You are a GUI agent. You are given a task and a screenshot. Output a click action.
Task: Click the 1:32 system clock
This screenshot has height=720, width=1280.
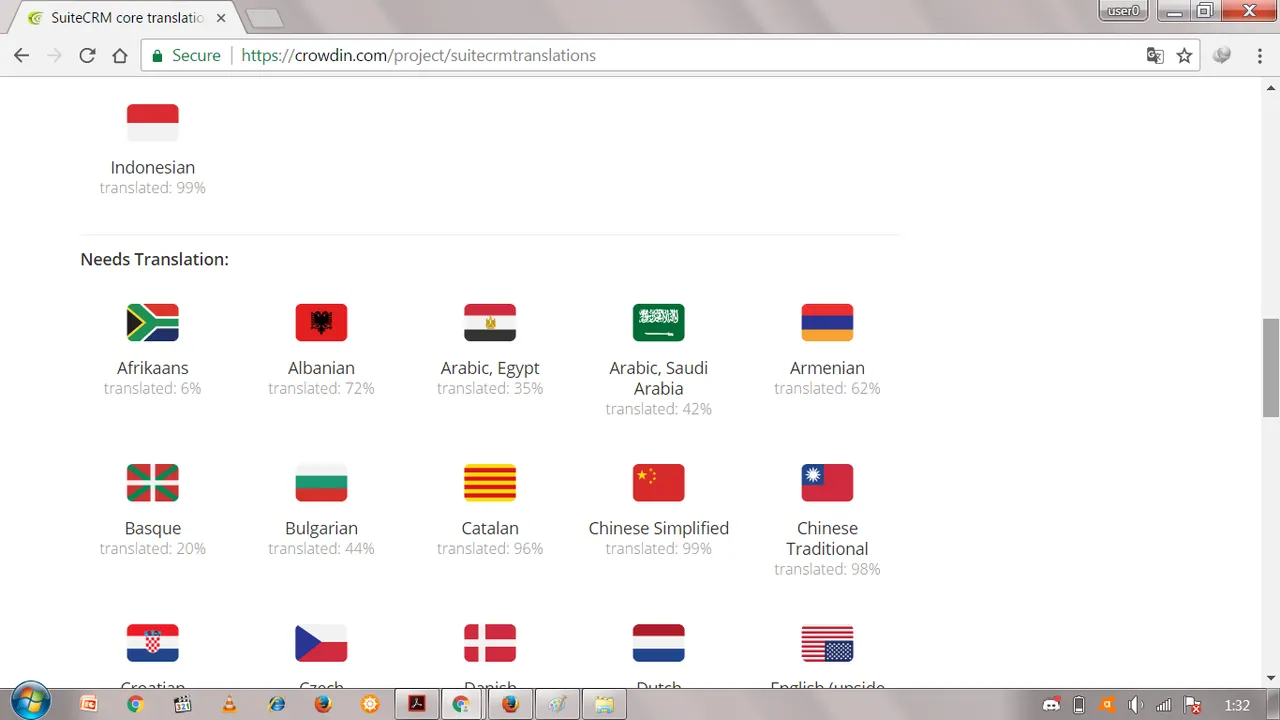(x=1237, y=705)
